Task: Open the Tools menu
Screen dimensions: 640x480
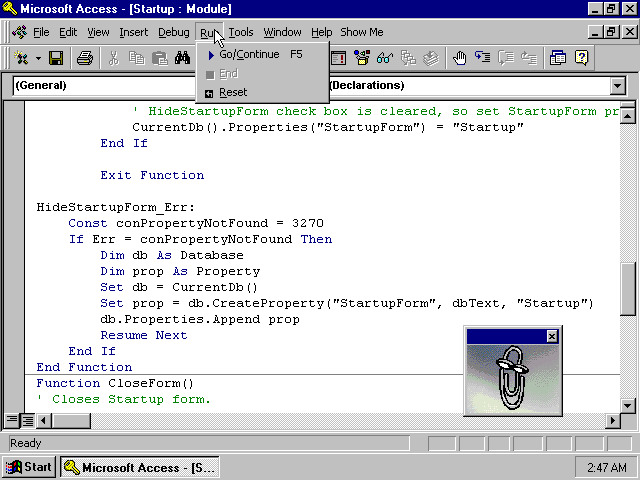Action: click(x=241, y=32)
